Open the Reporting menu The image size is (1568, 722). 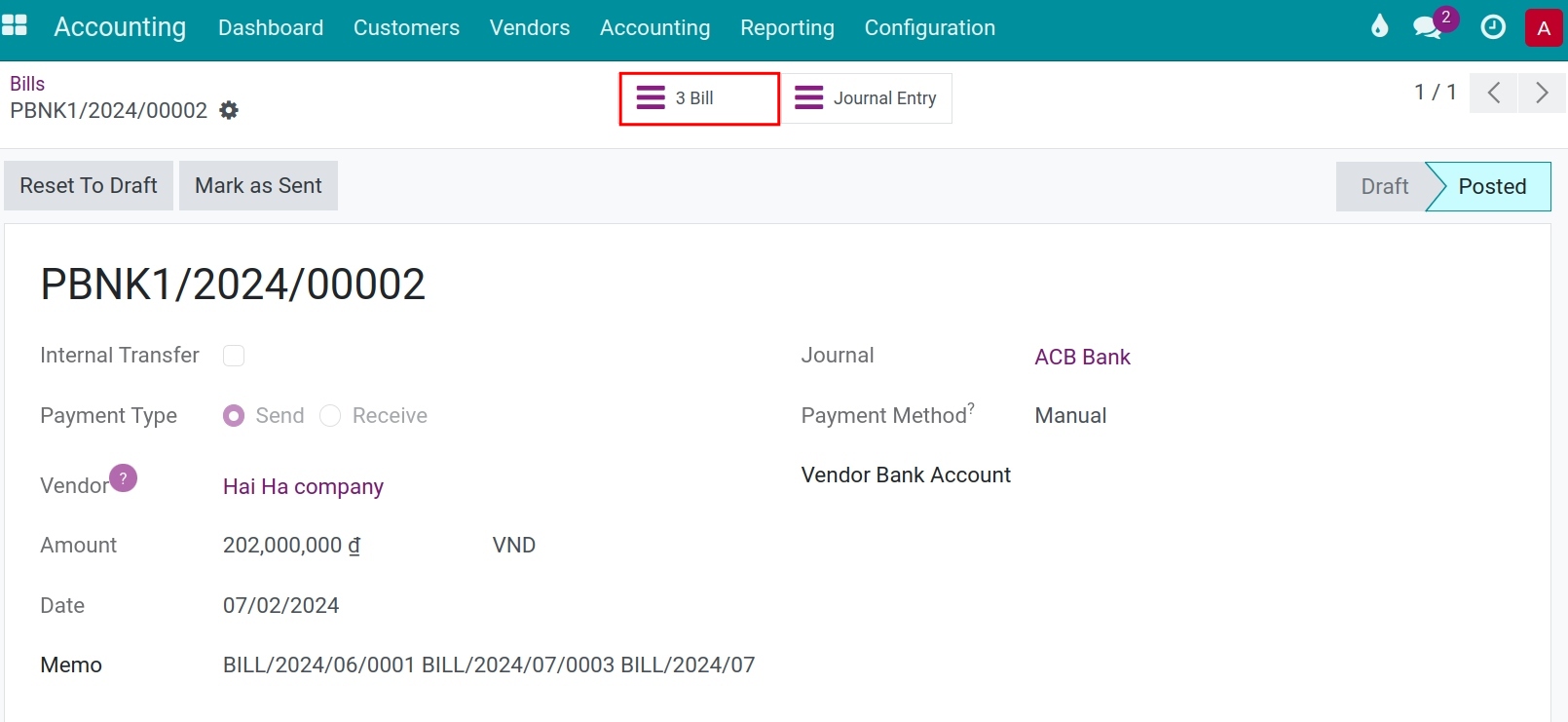(x=787, y=27)
